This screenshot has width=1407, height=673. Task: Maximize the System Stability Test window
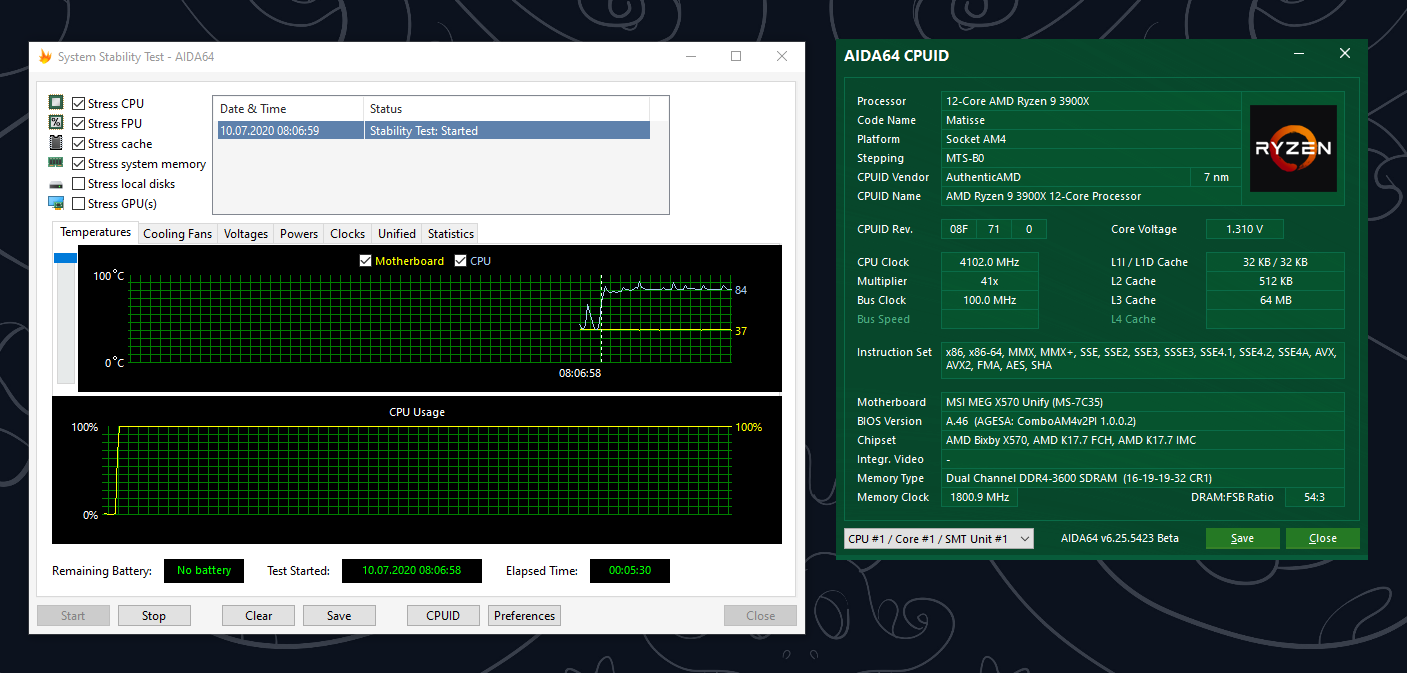click(x=736, y=56)
